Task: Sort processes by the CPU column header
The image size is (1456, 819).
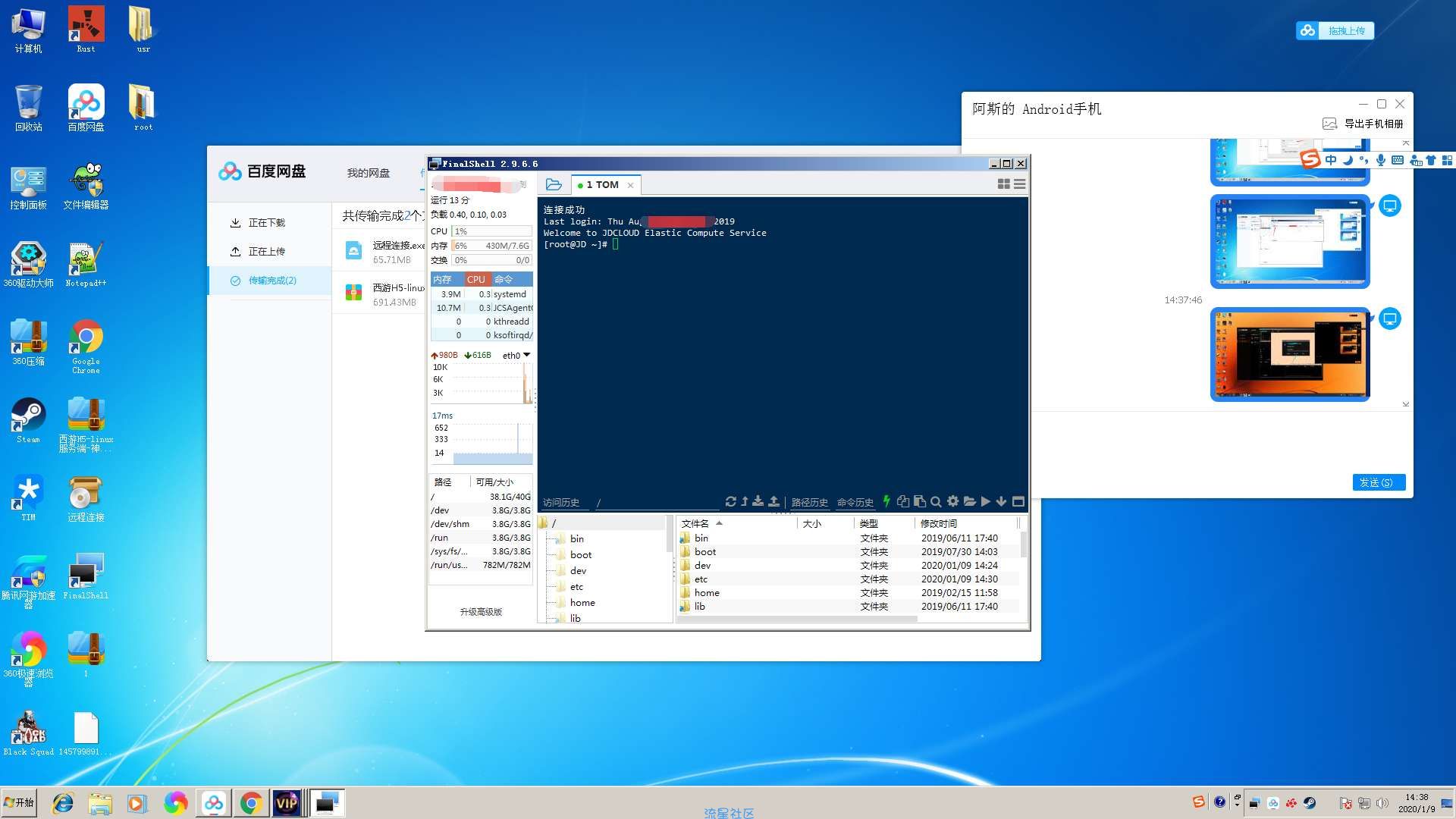Action: 478,279
